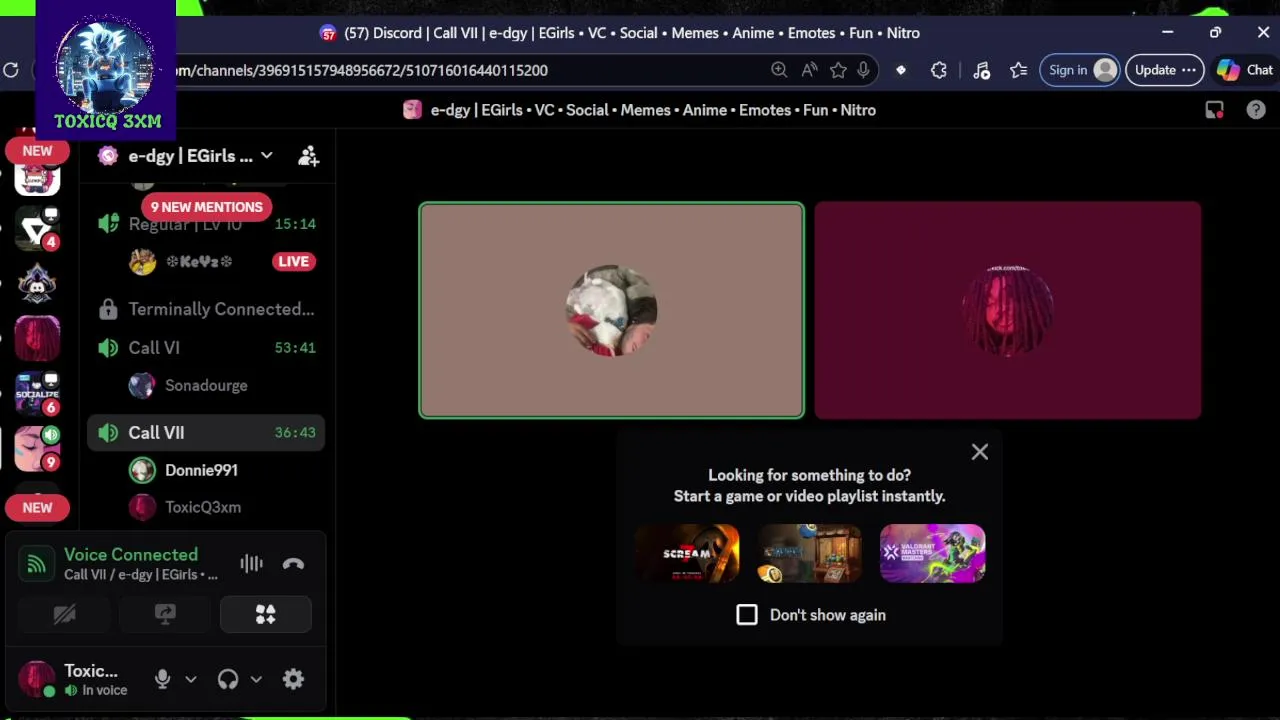Expand the e-dgy server name dropdown
Screen dimensions: 1280x720
pyautogui.click(x=266, y=156)
